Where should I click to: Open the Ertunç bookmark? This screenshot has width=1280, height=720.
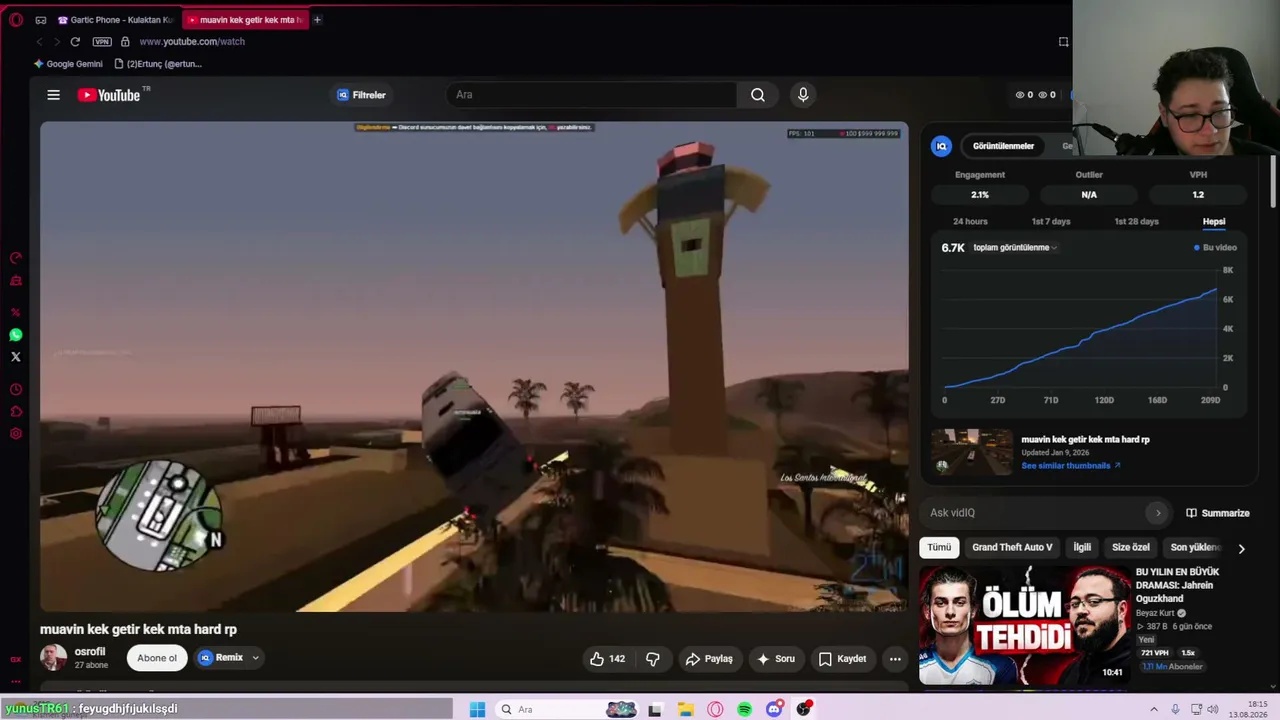coord(158,64)
